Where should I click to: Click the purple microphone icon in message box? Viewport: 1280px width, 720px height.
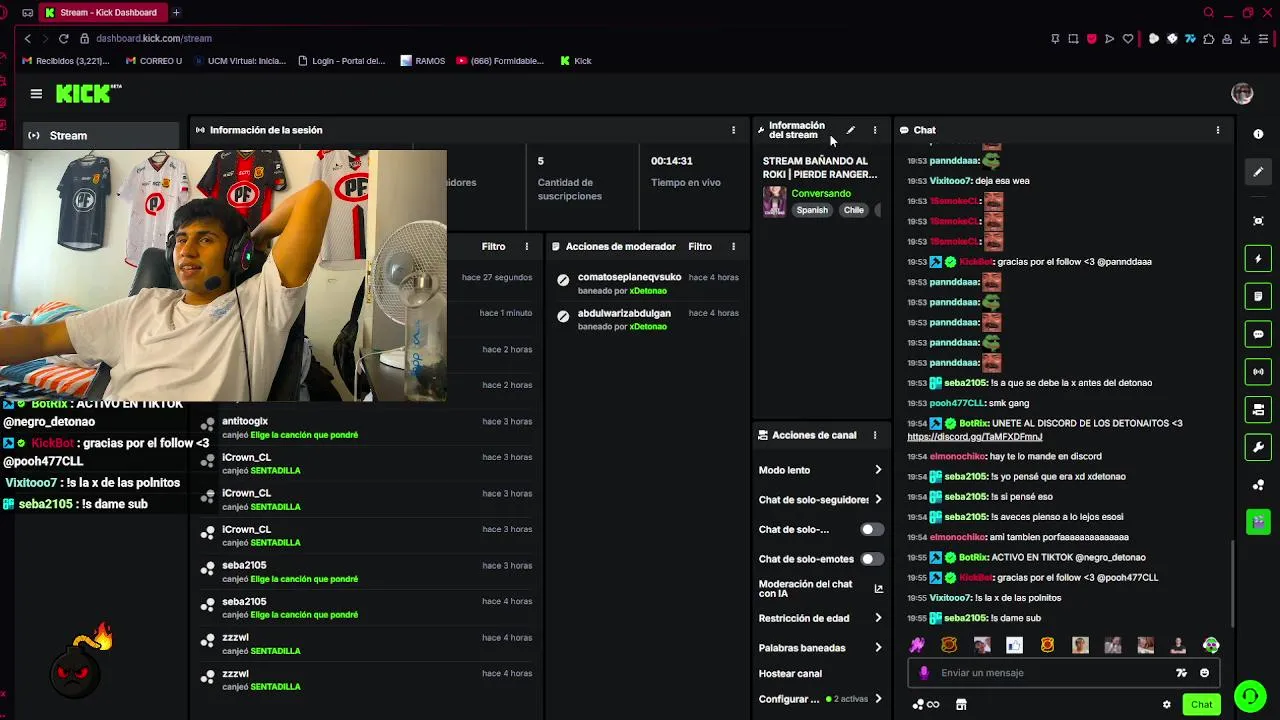[924, 673]
